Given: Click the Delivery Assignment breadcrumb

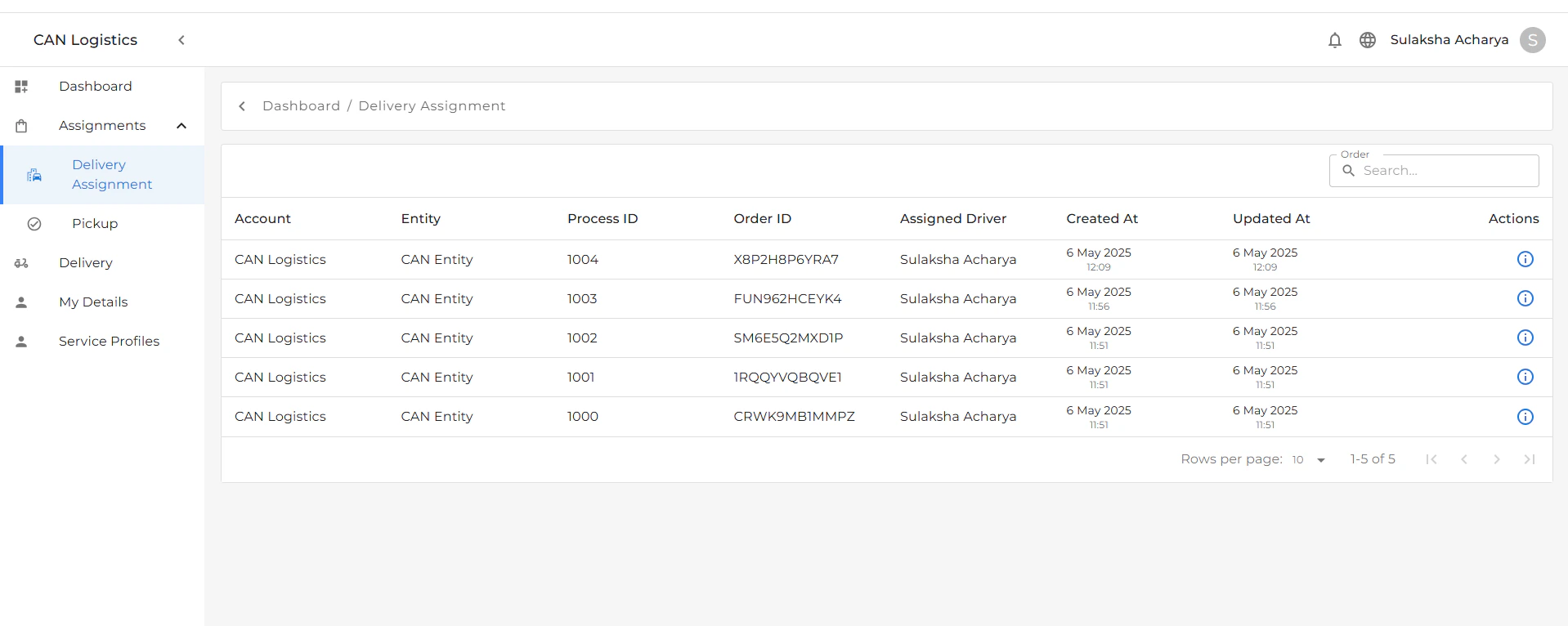Looking at the screenshot, I should point(432,106).
